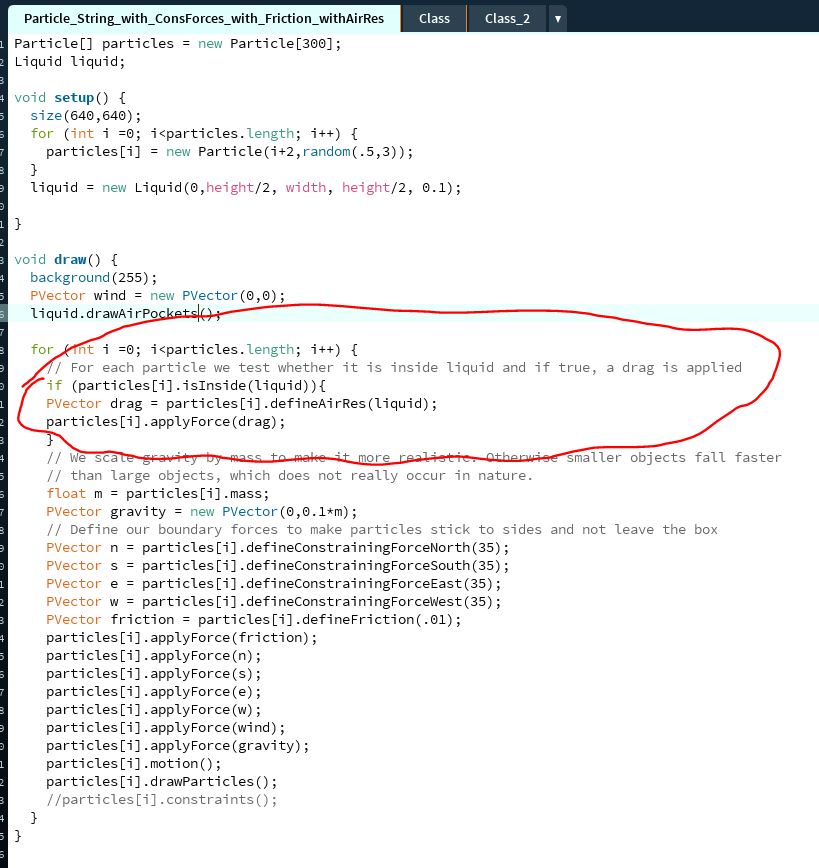819x868 pixels.
Task: Select the Particle_String_with_ConsForces main tab
Action: [x=203, y=18]
